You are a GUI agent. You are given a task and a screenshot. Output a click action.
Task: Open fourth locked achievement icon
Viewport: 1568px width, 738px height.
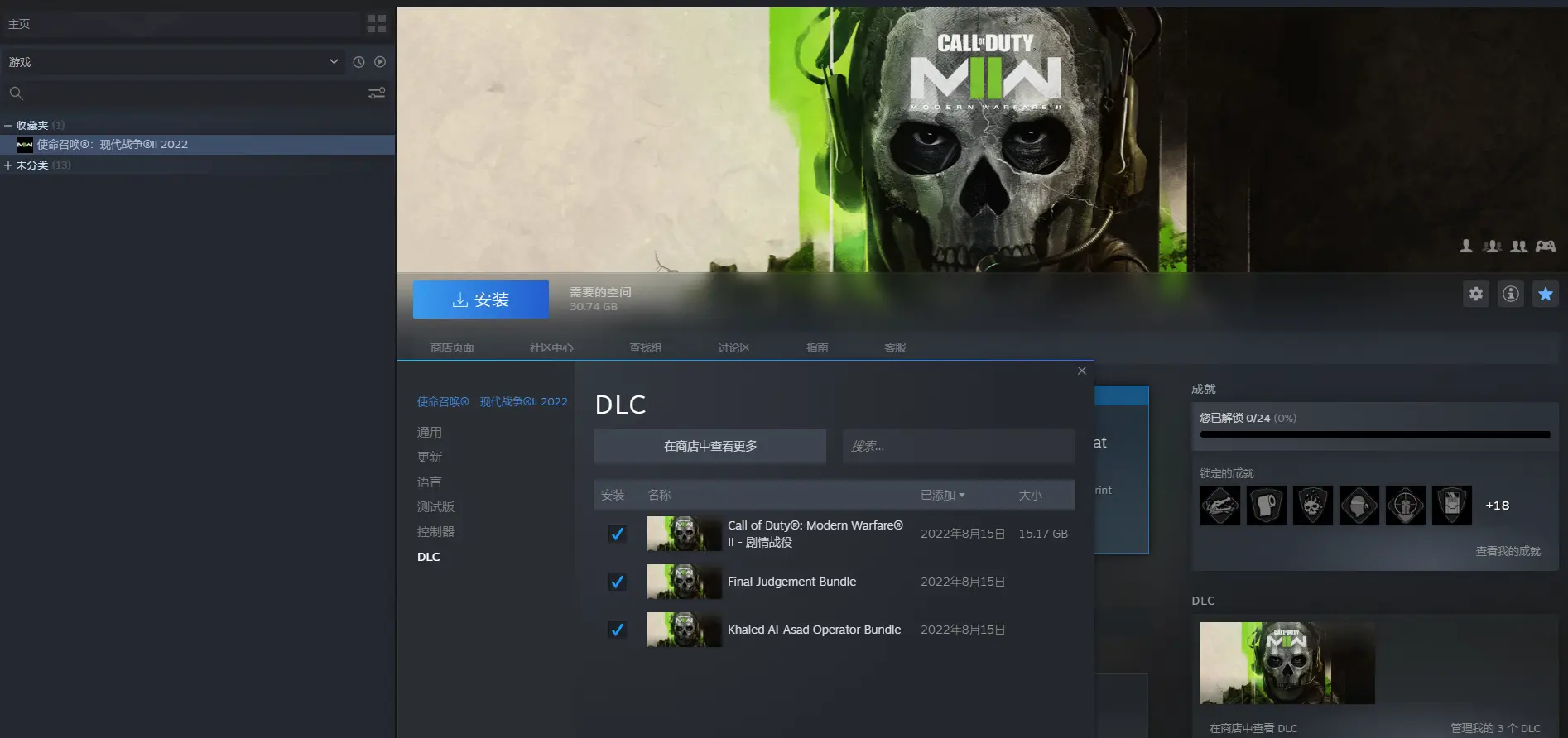[x=1359, y=506]
